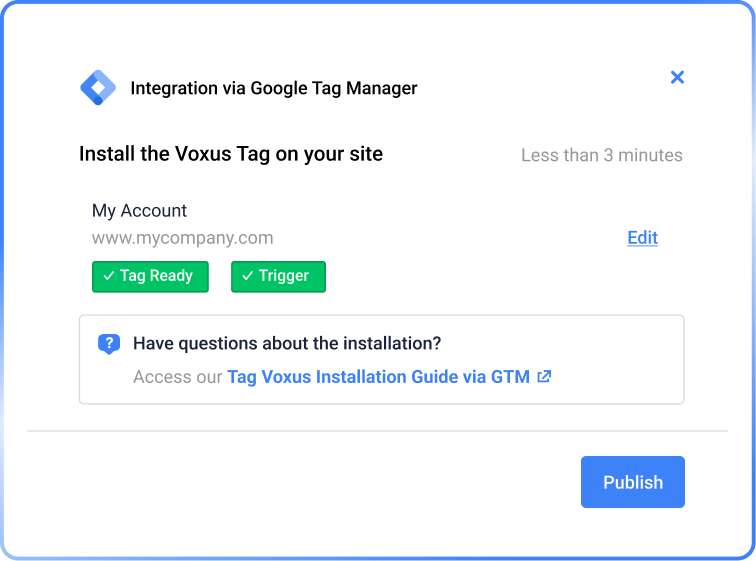Close the integration dialog with the X
This screenshot has height=561, width=756.
[677, 77]
